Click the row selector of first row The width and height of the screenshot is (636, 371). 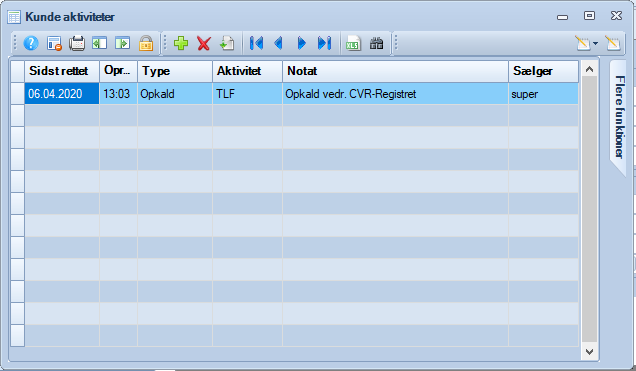pos(17,94)
